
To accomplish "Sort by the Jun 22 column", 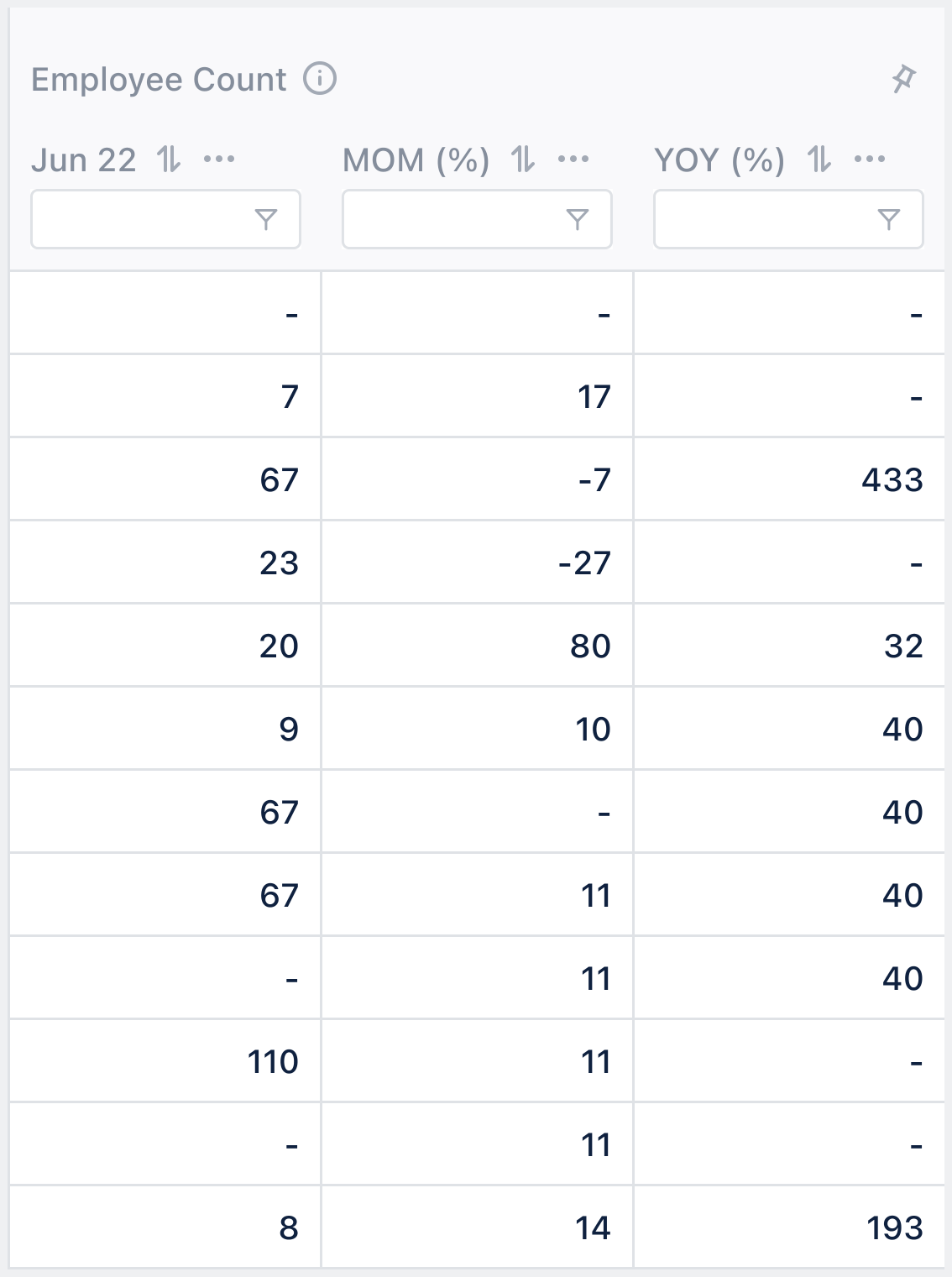I will [169, 160].
